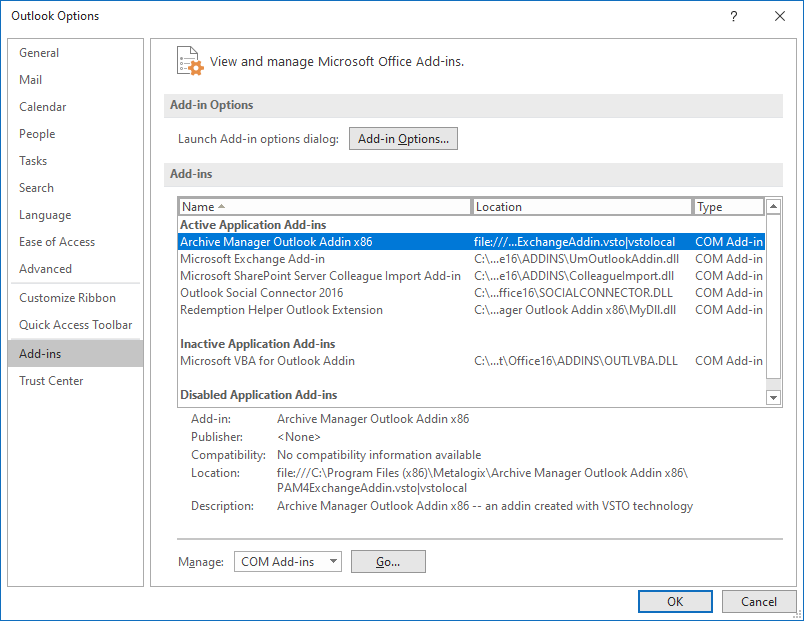Sort add-ins by Name column header
The width and height of the screenshot is (804, 621).
click(324, 207)
